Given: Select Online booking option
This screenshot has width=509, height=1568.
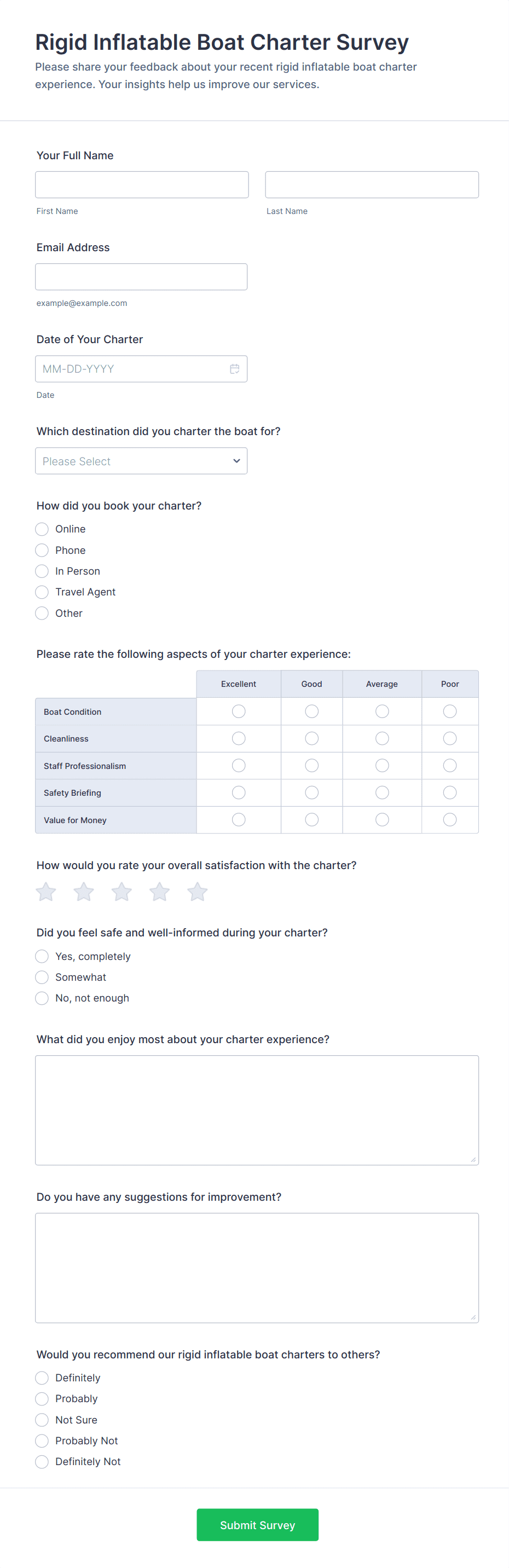Looking at the screenshot, I should (42, 529).
